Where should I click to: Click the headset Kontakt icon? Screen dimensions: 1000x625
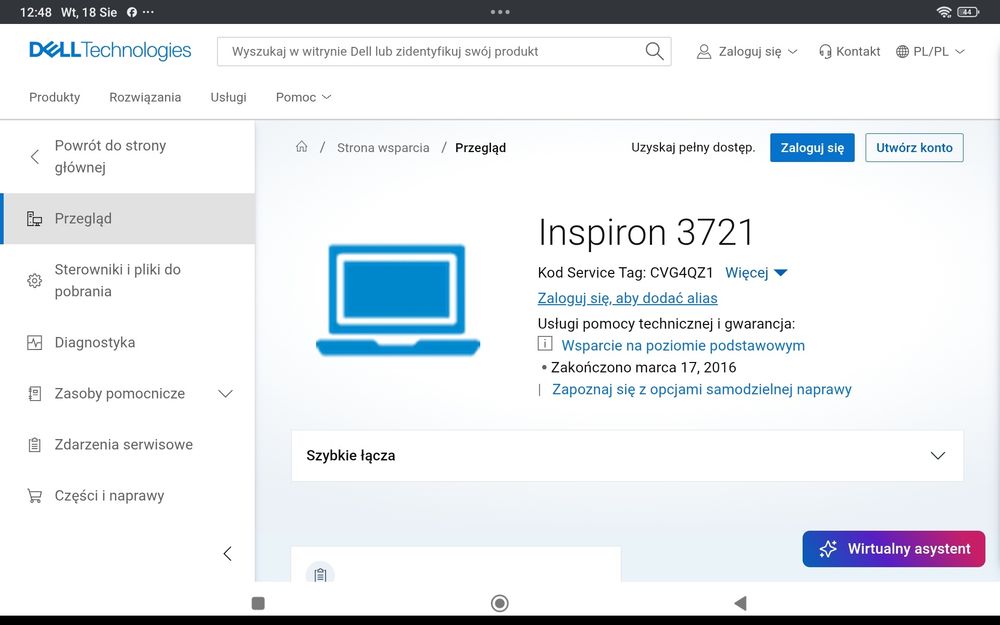tap(825, 52)
